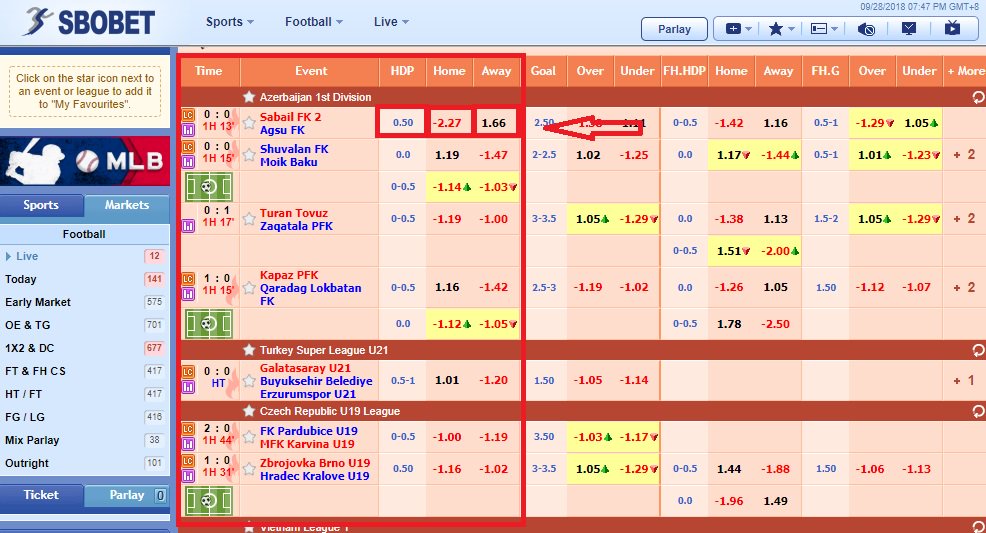Select away odds -1.42 for Qaradag Lokbatan FK
Image resolution: width=986 pixels, height=533 pixels.
[x=494, y=287]
